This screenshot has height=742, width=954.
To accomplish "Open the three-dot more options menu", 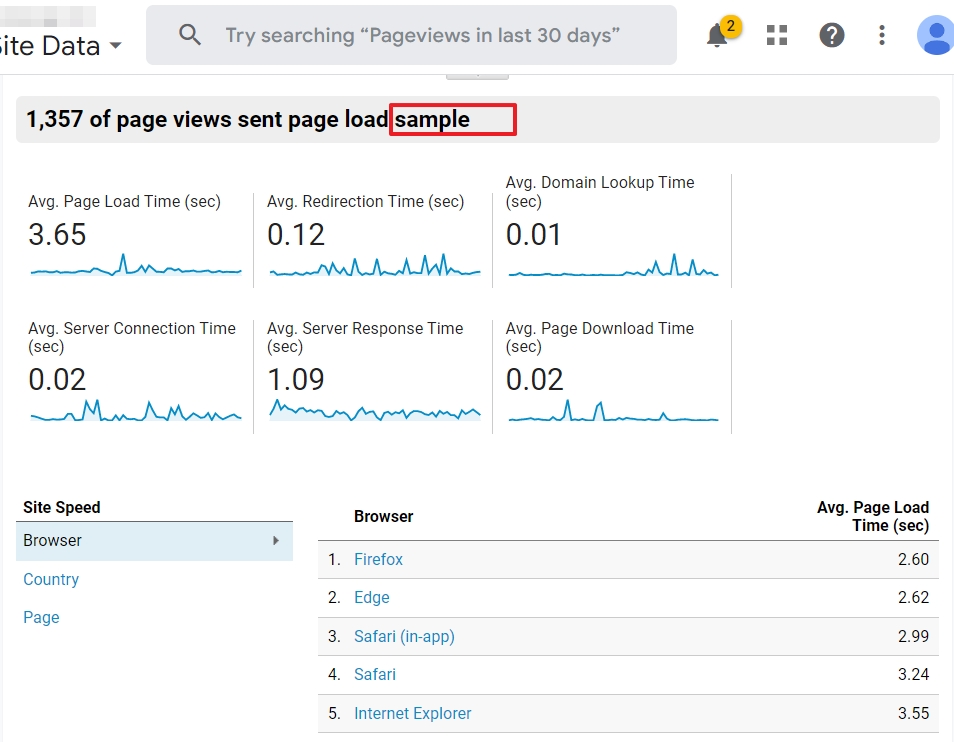I will point(882,35).
